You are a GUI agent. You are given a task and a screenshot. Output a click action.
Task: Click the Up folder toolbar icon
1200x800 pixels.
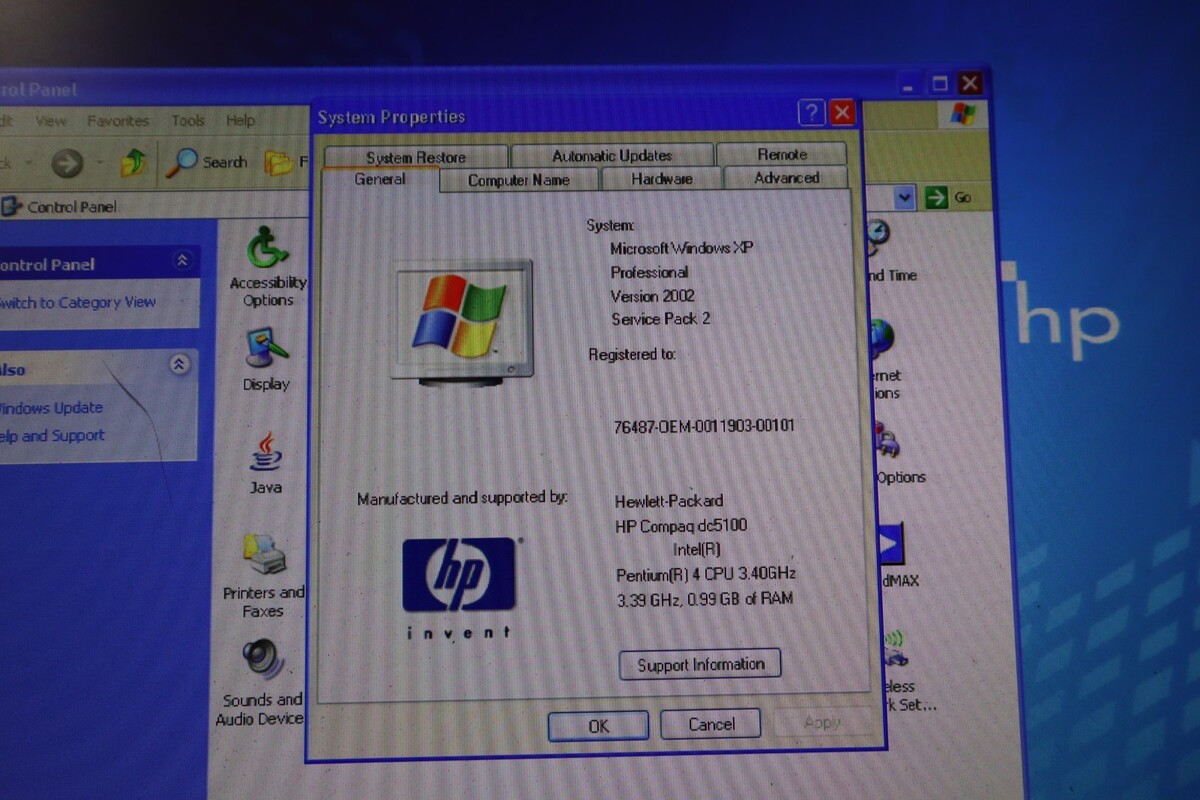134,162
